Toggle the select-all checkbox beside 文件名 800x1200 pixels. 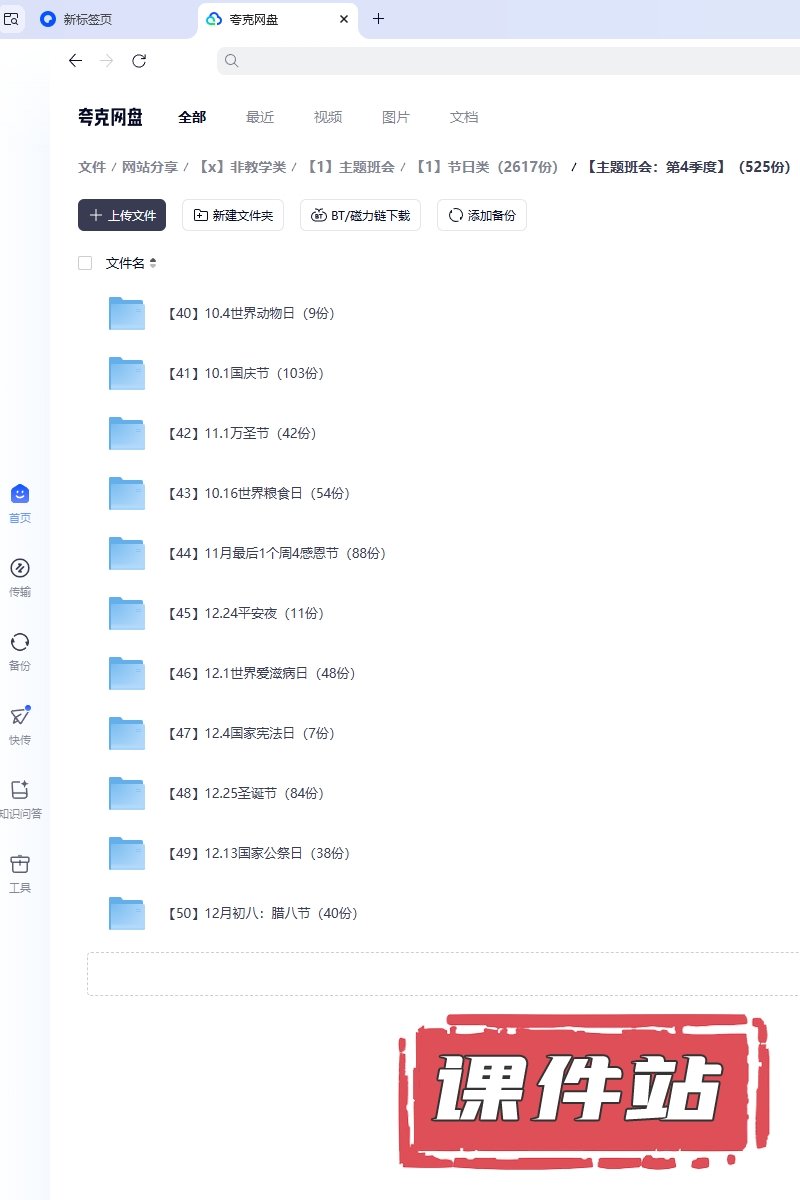(x=85, y=263)
